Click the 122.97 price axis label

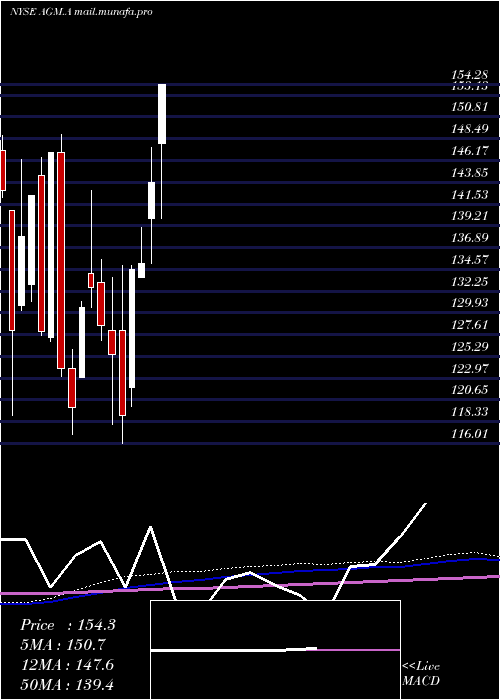468,369
